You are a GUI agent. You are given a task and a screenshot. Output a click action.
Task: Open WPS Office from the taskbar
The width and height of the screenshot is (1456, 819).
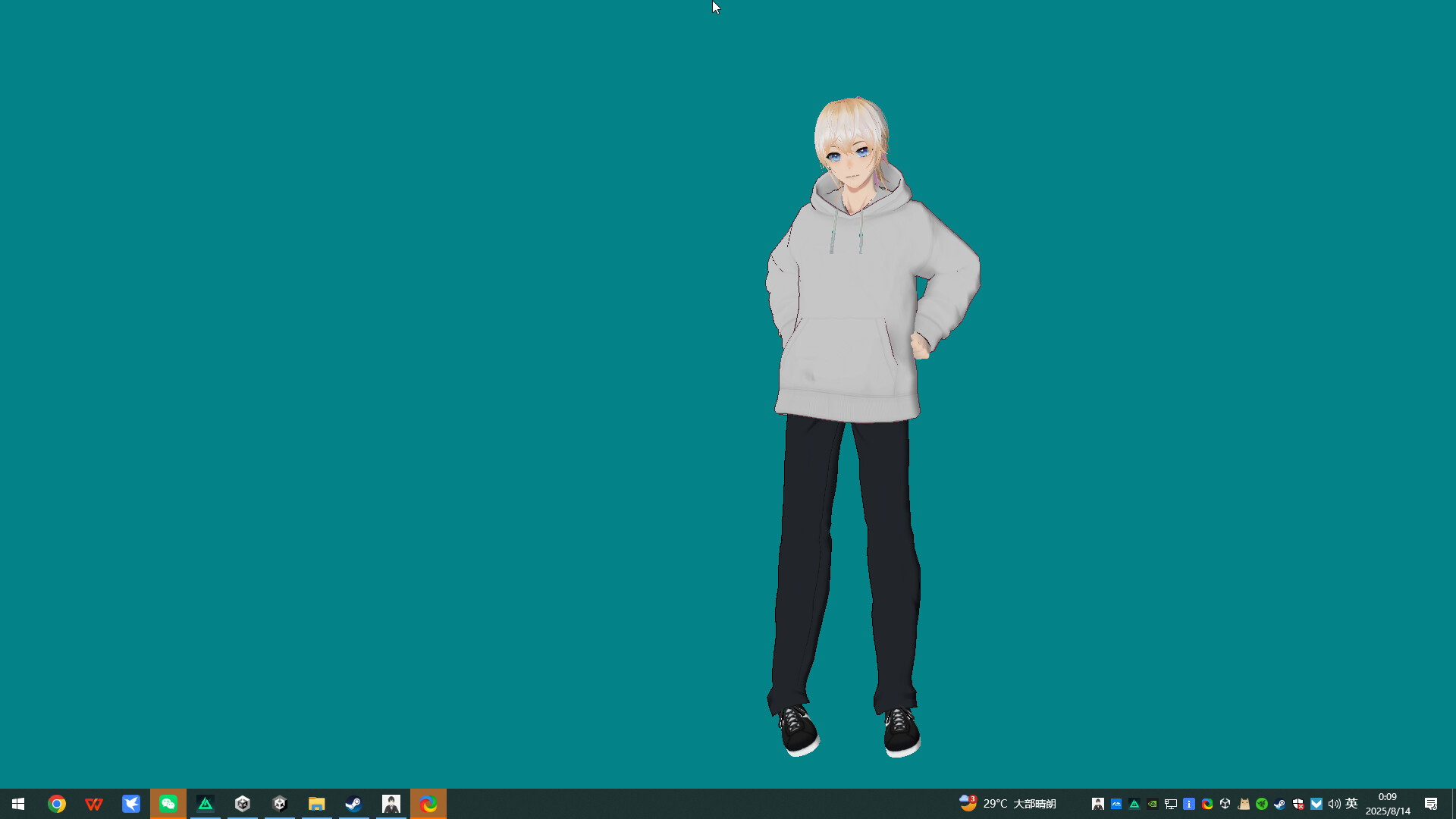[94, 803]
